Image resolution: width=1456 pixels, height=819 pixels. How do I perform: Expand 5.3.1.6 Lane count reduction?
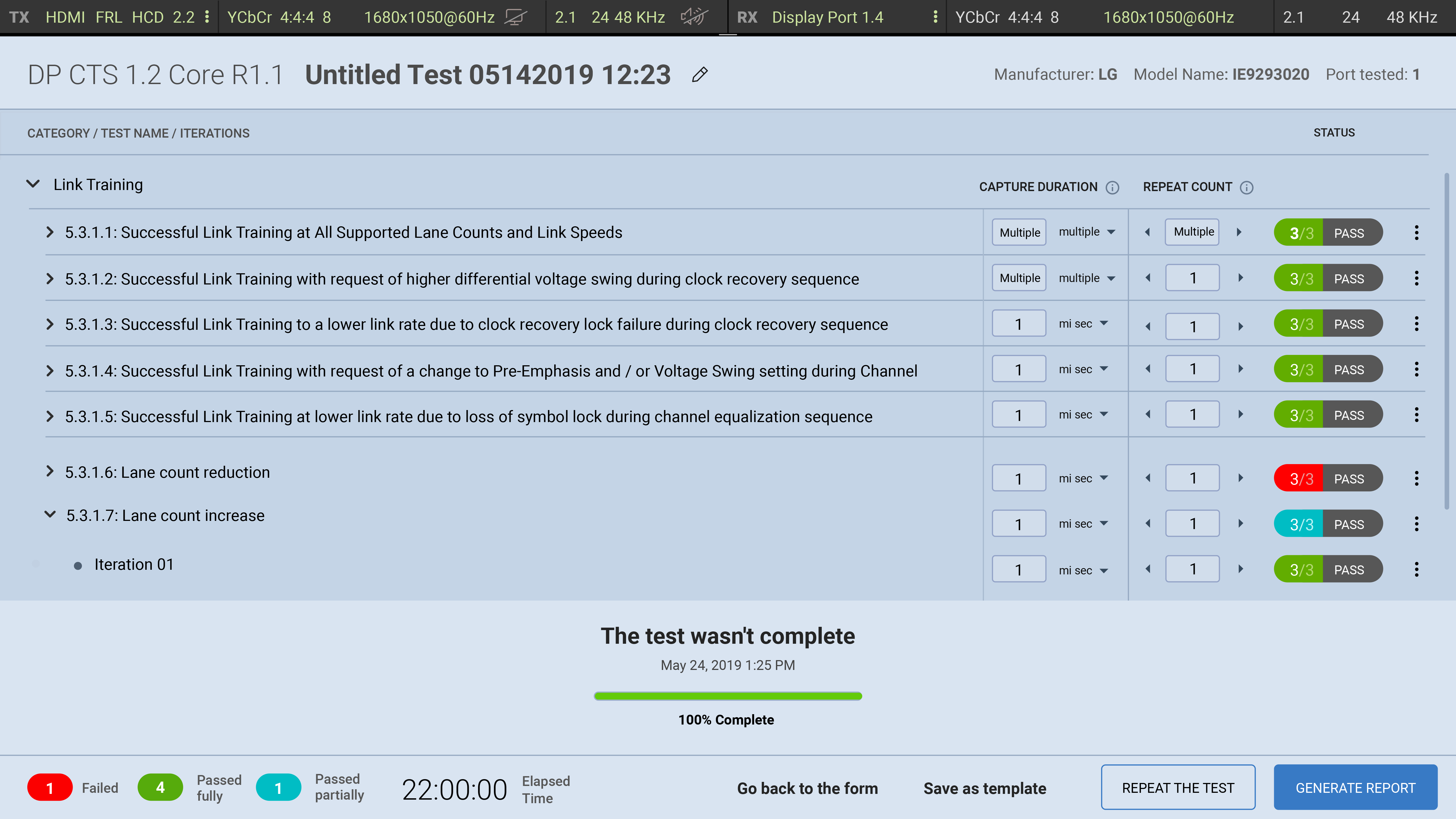[x=50, y=471]
